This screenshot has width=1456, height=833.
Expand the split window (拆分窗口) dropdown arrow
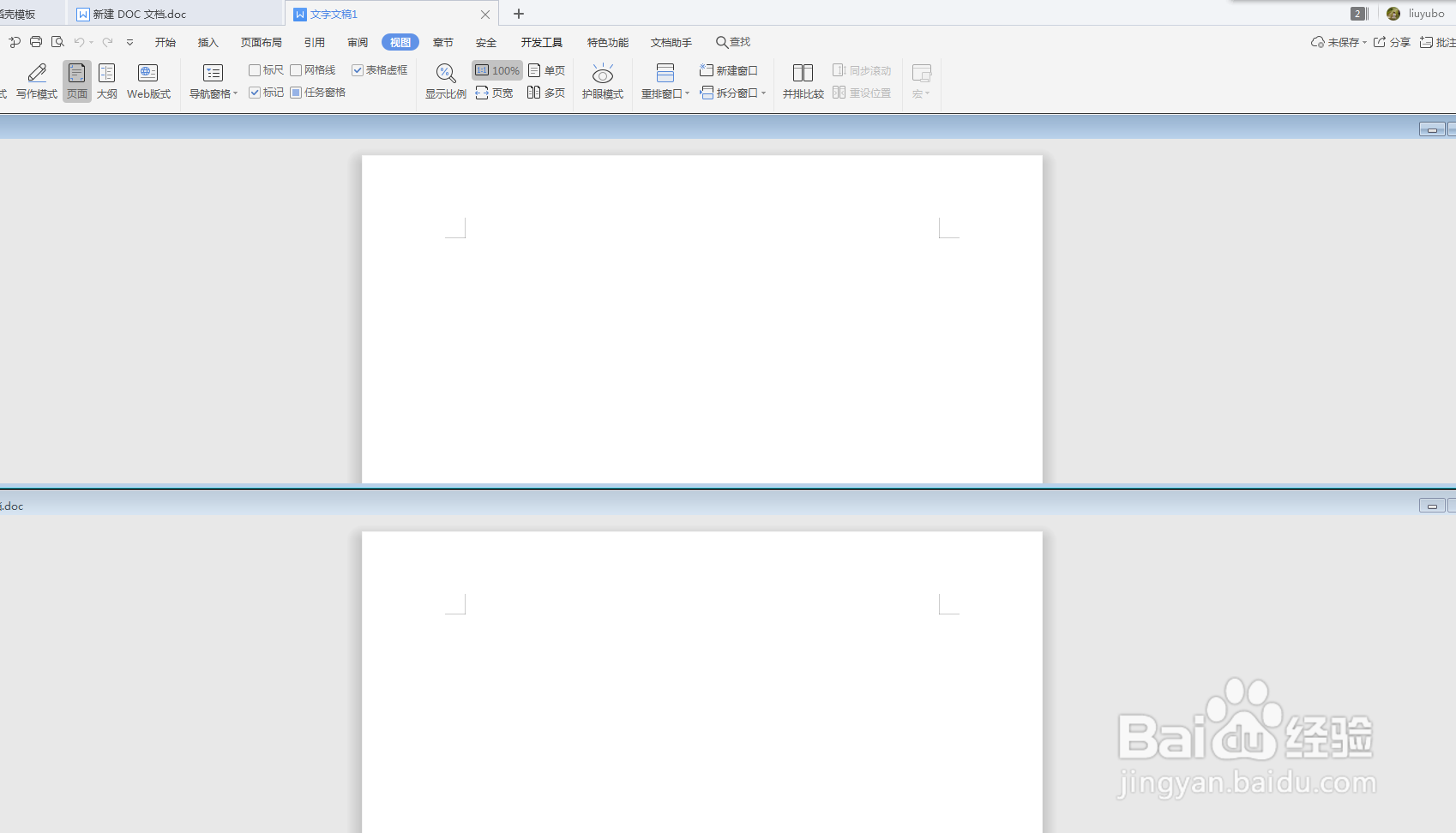pos(763,93)
